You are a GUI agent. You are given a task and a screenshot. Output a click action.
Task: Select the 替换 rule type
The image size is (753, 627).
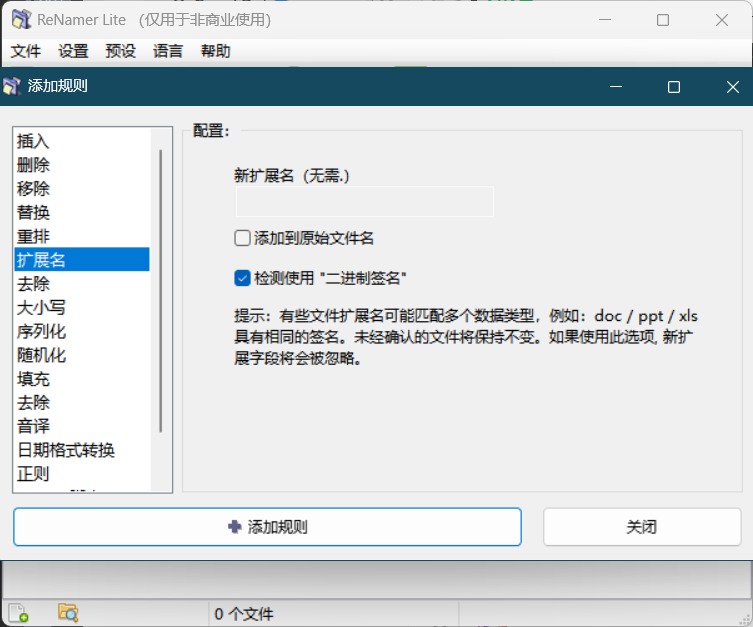82,212
